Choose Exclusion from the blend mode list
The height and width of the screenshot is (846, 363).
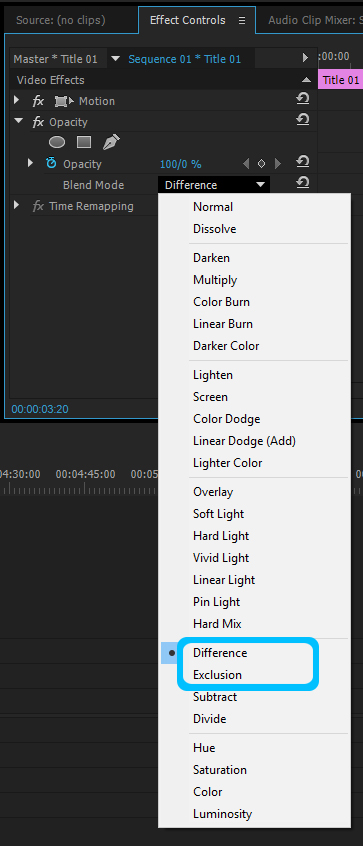(217, 675)
